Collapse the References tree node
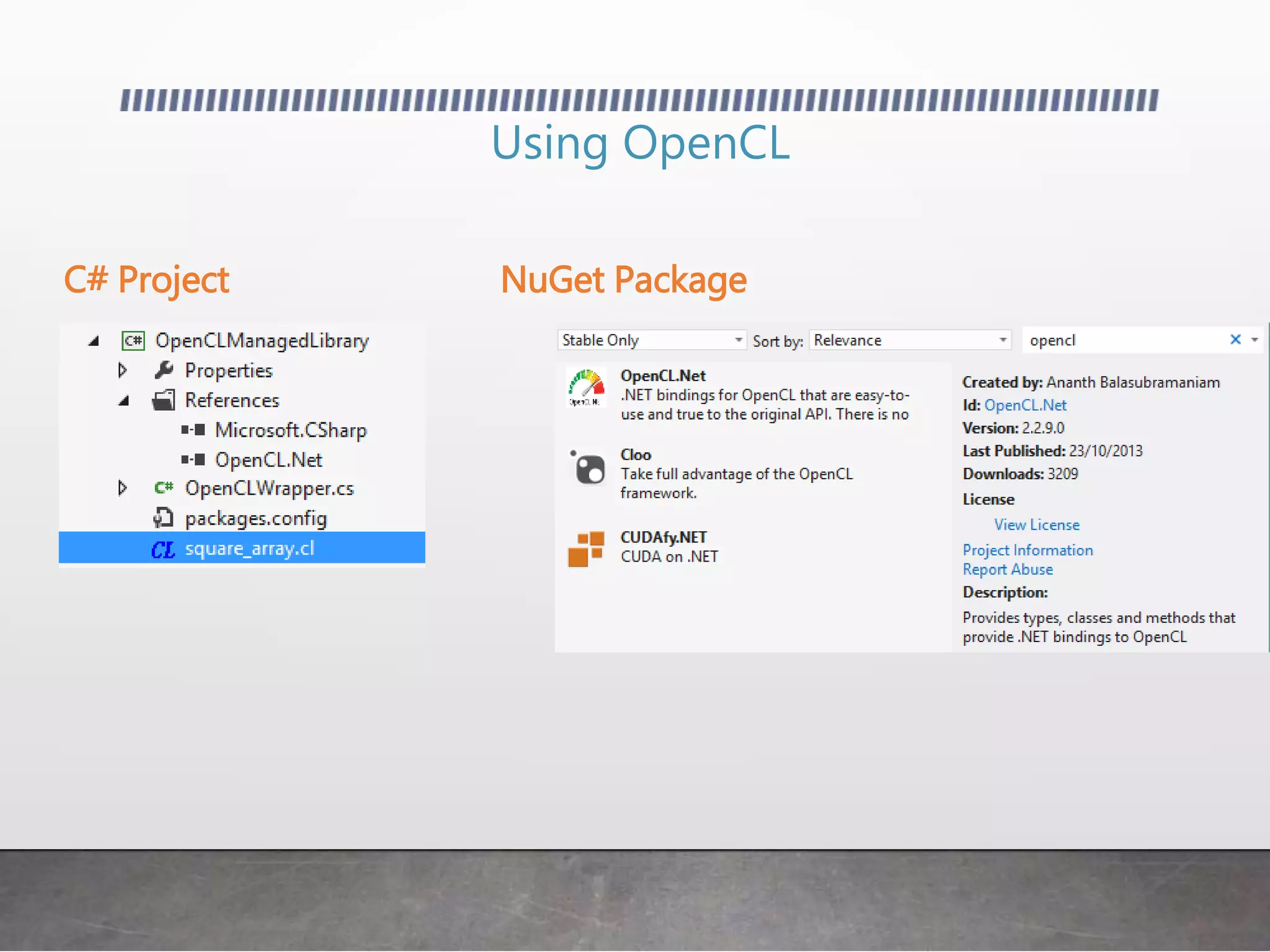Viewport: 1270px width, 952px height. pyautogui.click(x=123, y=401)
